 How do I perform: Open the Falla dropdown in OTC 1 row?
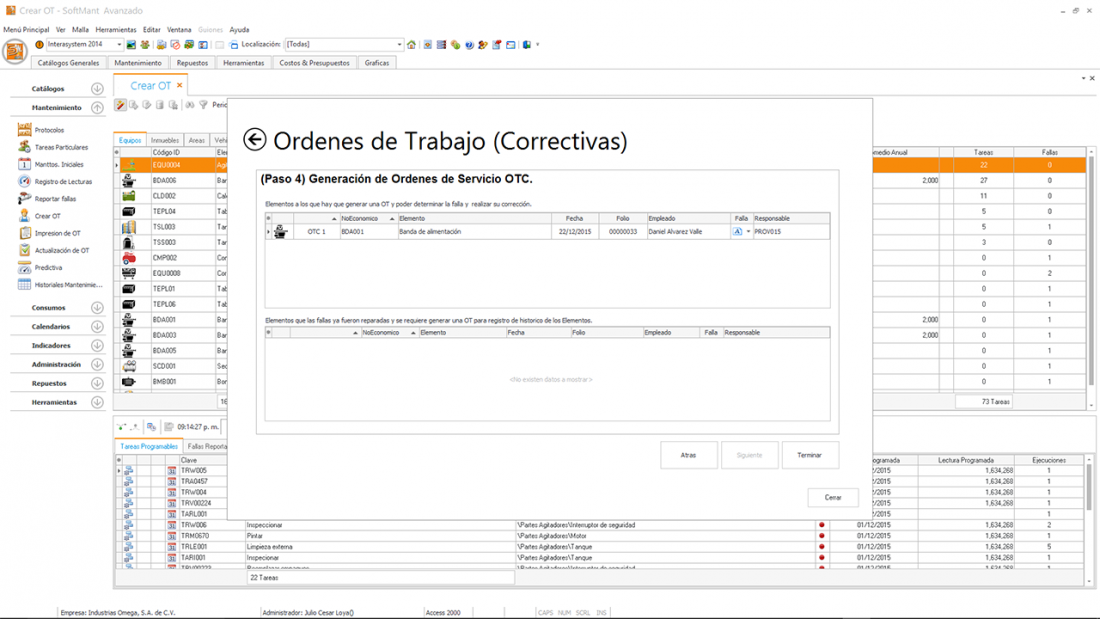pyautogui.click(x=748, y=232)
